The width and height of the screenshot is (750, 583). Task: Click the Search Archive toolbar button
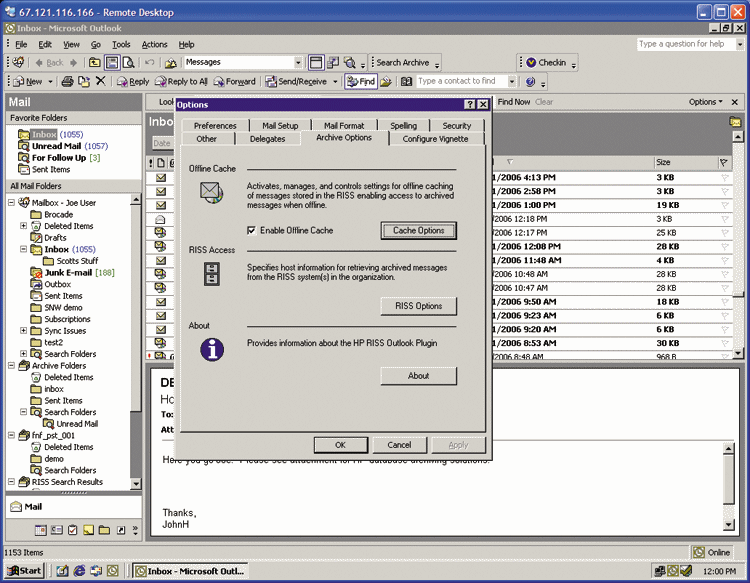pyautogui.click(x=403, y=63)
